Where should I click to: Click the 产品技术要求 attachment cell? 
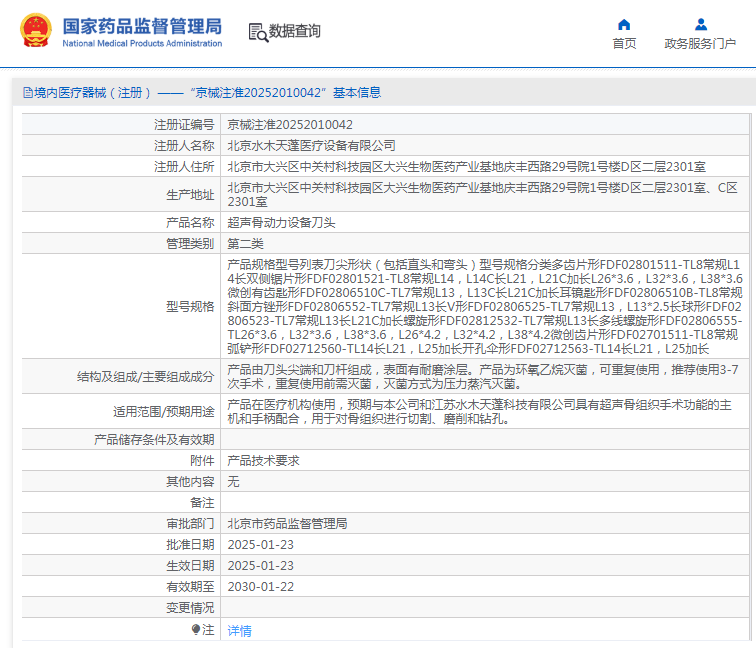[263, 460]
